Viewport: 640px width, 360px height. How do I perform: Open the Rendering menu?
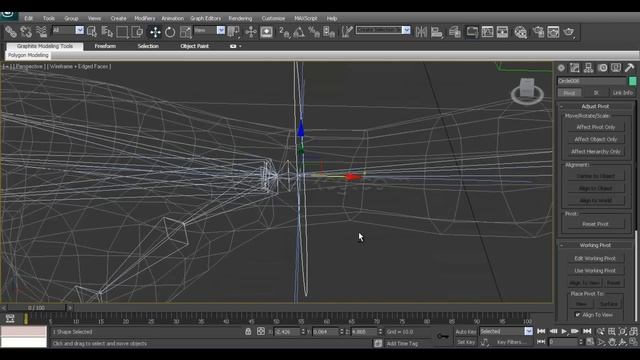pyautogui.click(x=240, y=18)
